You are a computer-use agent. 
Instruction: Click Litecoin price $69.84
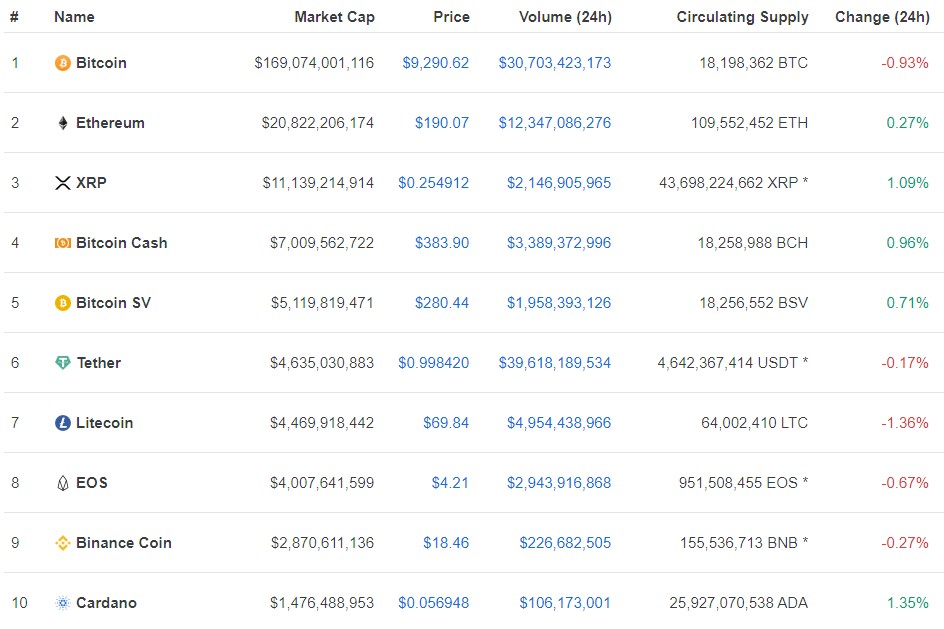(x=446, y=423)
